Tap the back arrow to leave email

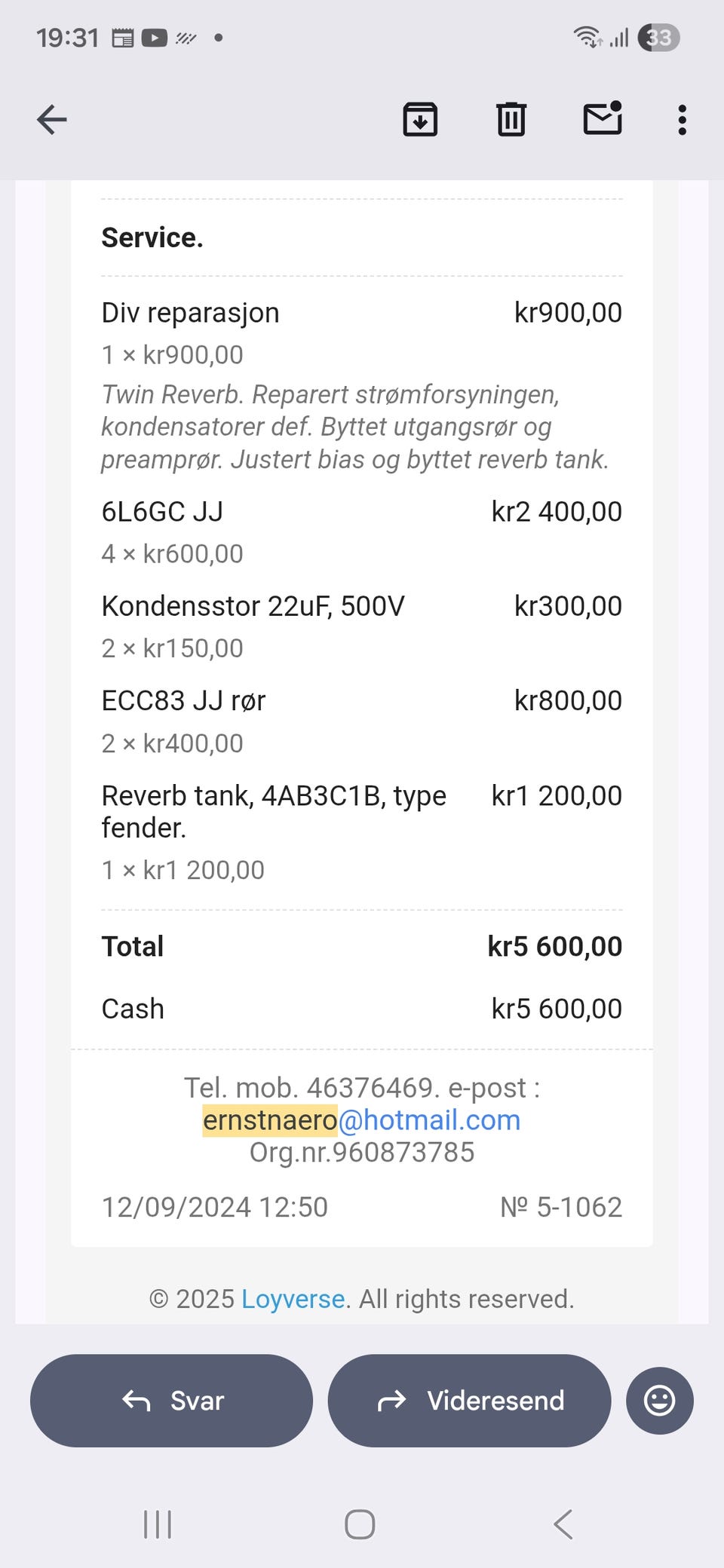coord(52,119)
